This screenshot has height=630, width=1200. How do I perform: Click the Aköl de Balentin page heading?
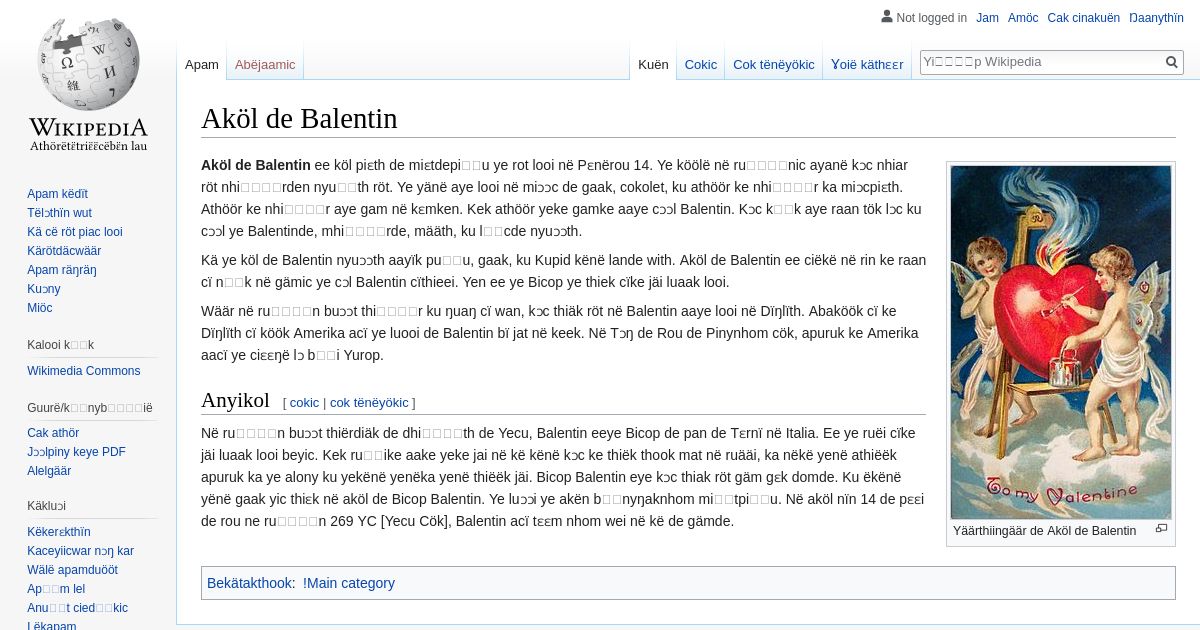tap(299, 119)
